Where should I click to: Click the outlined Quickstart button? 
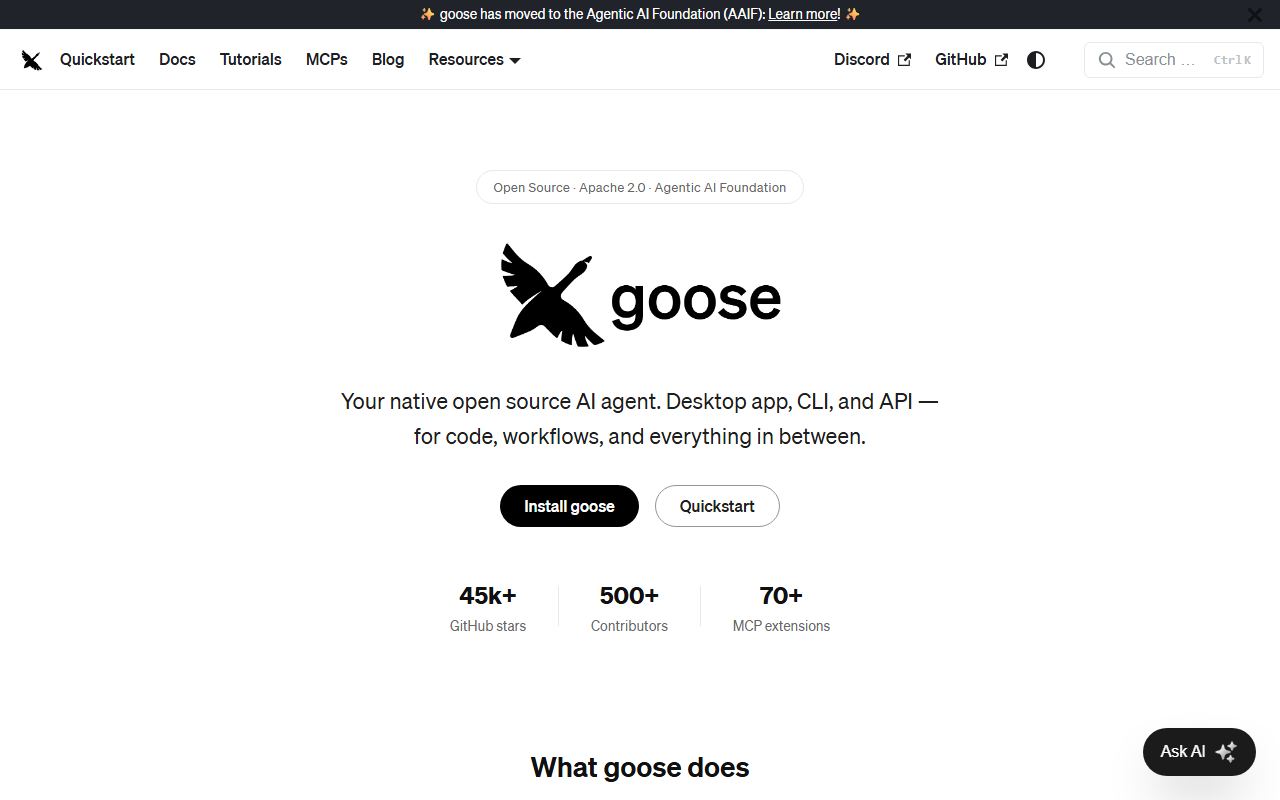[x=717, y=506]
